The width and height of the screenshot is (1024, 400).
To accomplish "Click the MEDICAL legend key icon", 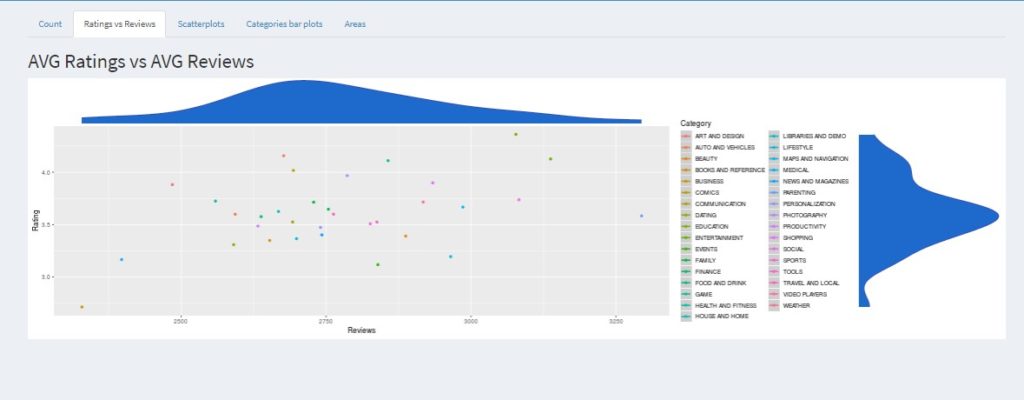I will tap(775, 170).
